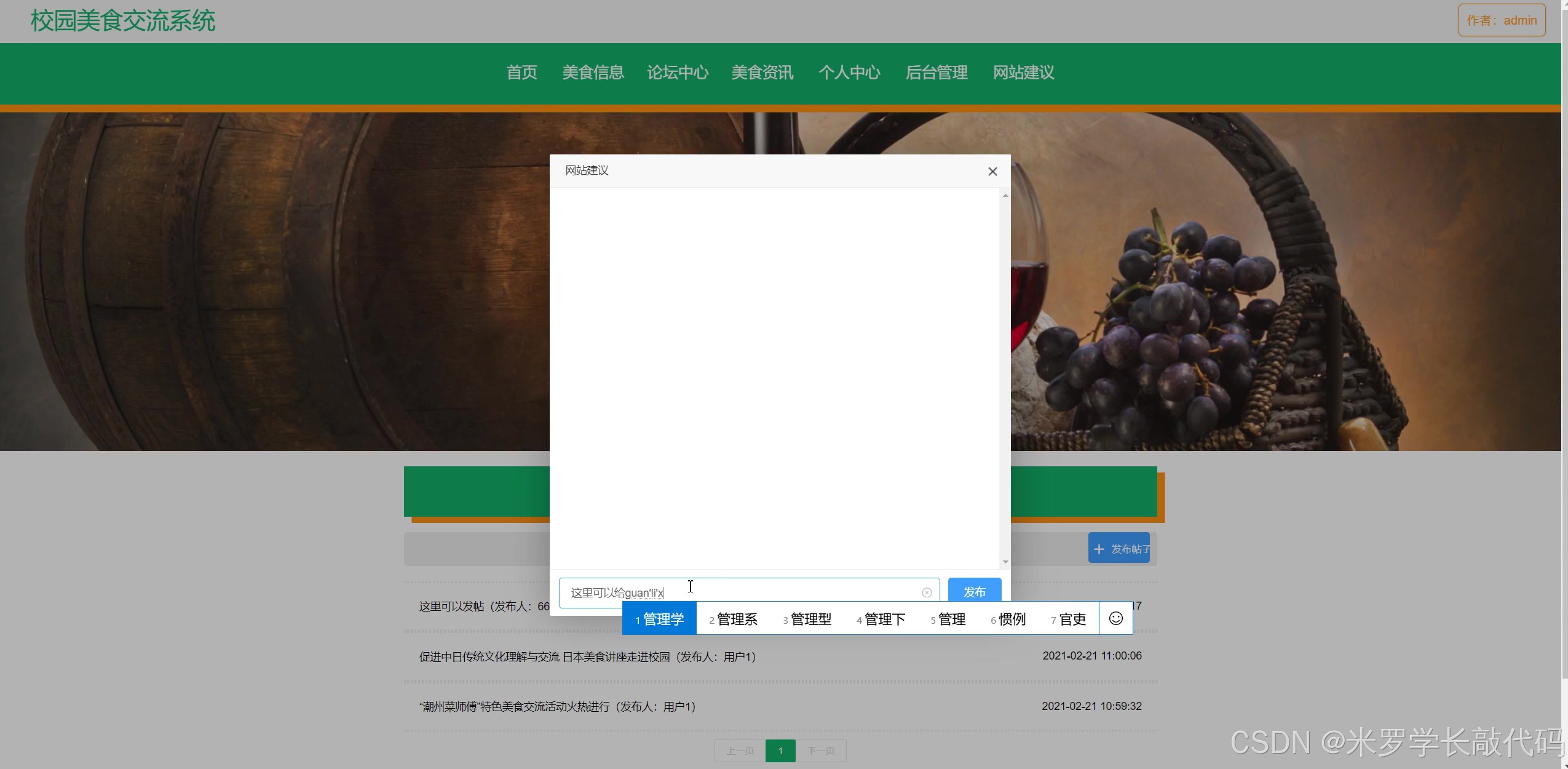Click the scrollbar down arrow in the dialog

pos(1004,561)
